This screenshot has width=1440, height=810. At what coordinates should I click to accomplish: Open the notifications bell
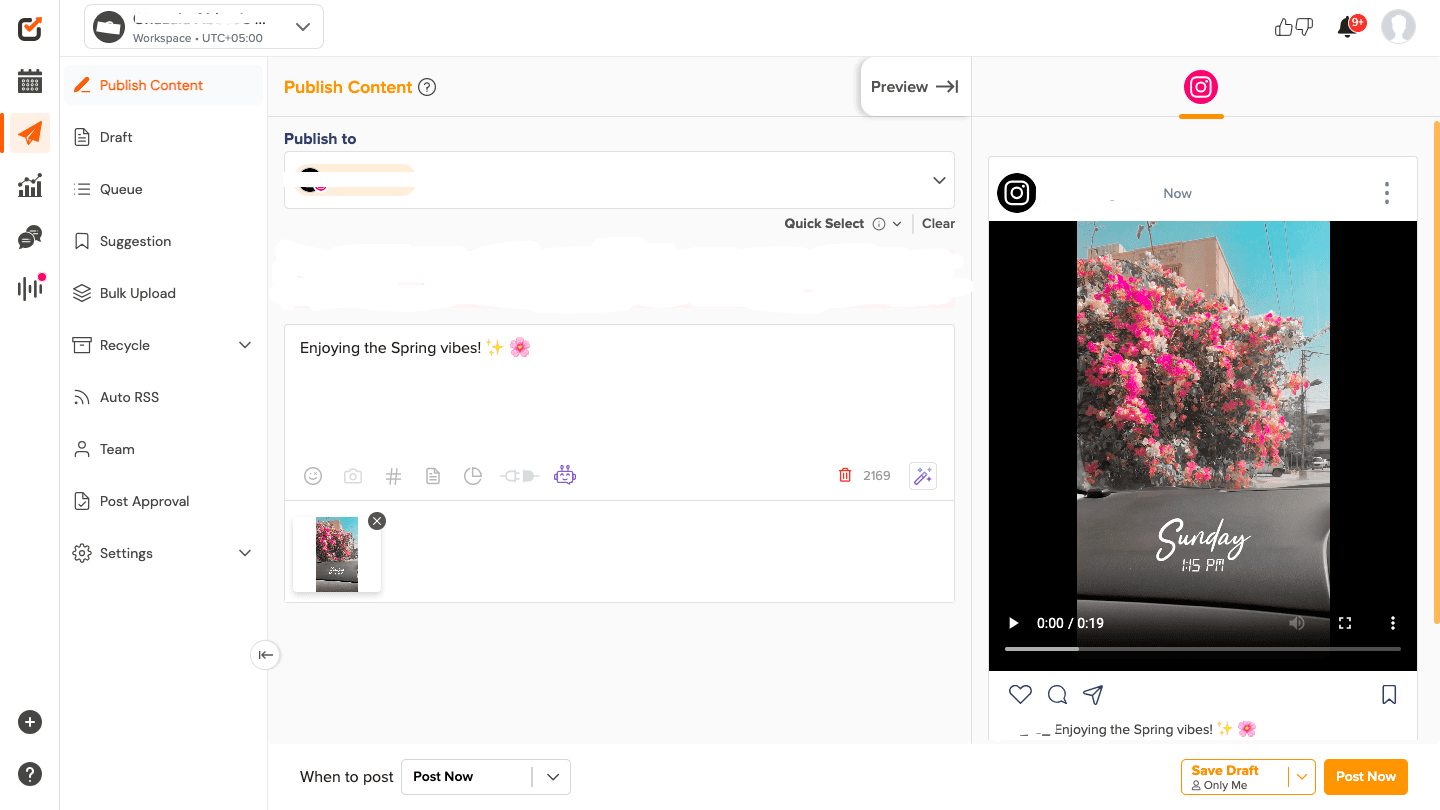[1347, 26]
